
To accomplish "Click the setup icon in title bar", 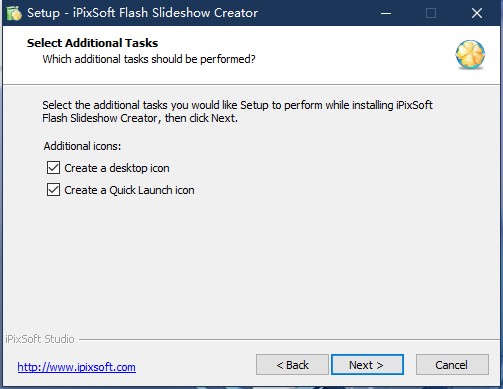I will [x=14, y=13].
